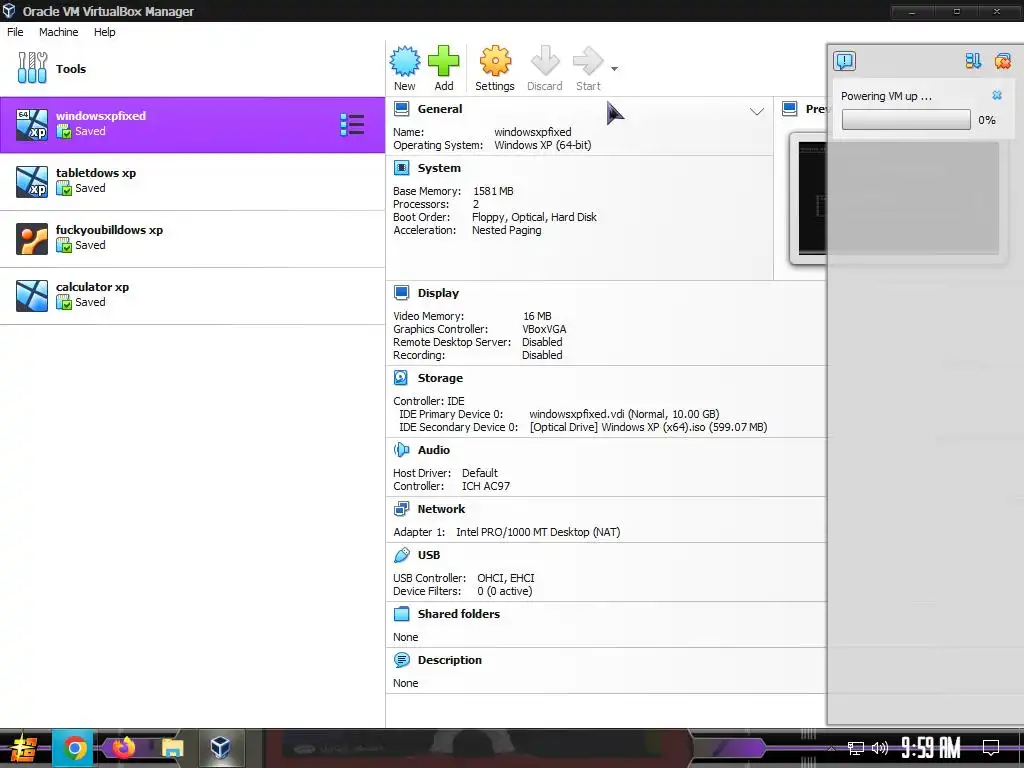Viewport: 1024px width, 768px height.
Task: Click the Discard toolbar icon
Action: [x=545, y=61]
